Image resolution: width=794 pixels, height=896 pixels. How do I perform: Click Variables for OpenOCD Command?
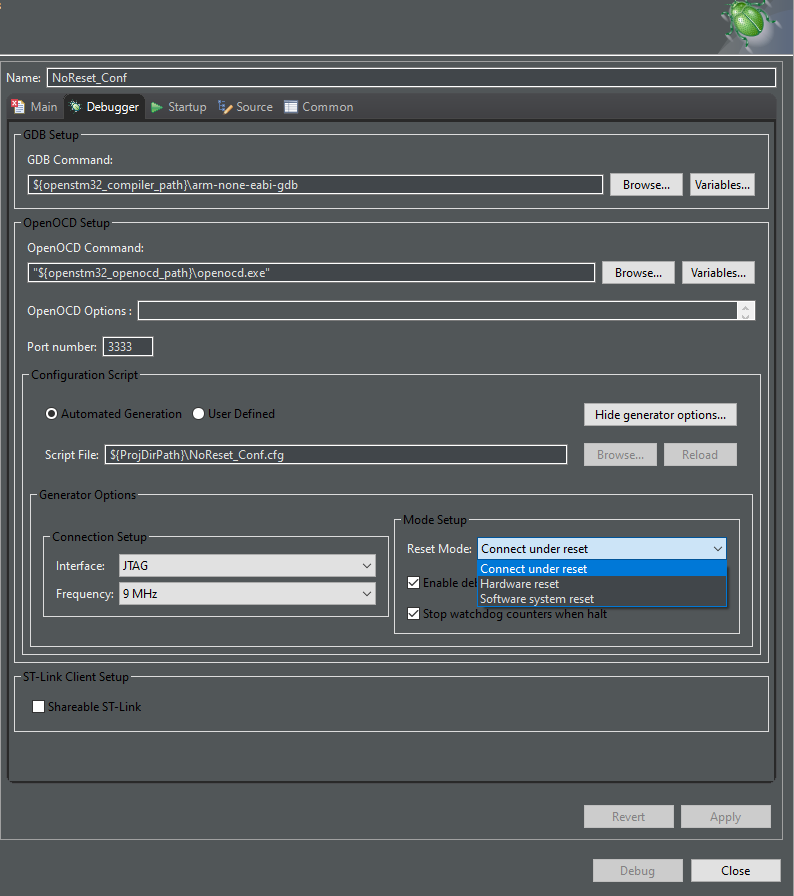718,273
